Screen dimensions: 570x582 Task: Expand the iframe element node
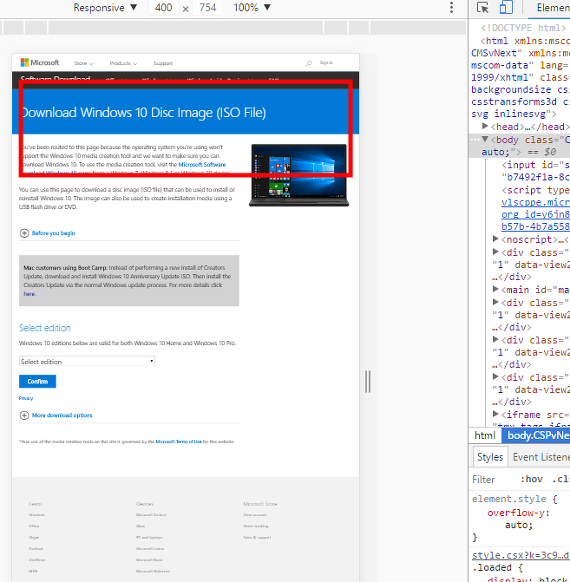495,414
